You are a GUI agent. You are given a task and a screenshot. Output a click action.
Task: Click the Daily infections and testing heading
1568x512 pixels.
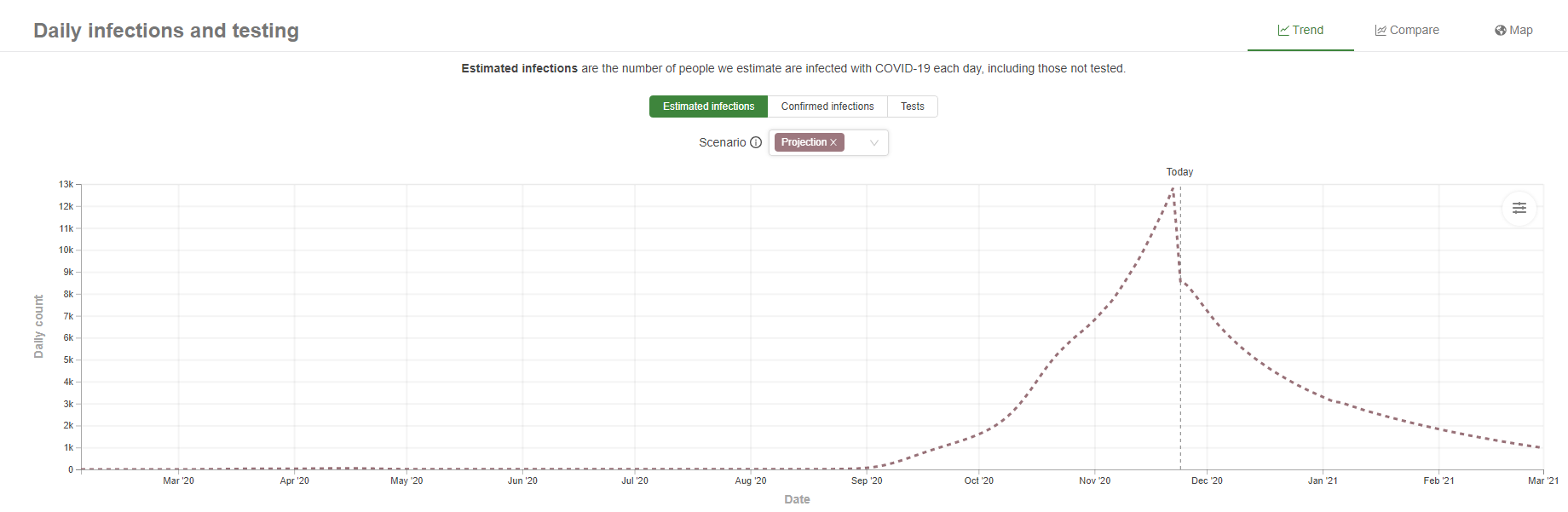[x=166, y=31]
